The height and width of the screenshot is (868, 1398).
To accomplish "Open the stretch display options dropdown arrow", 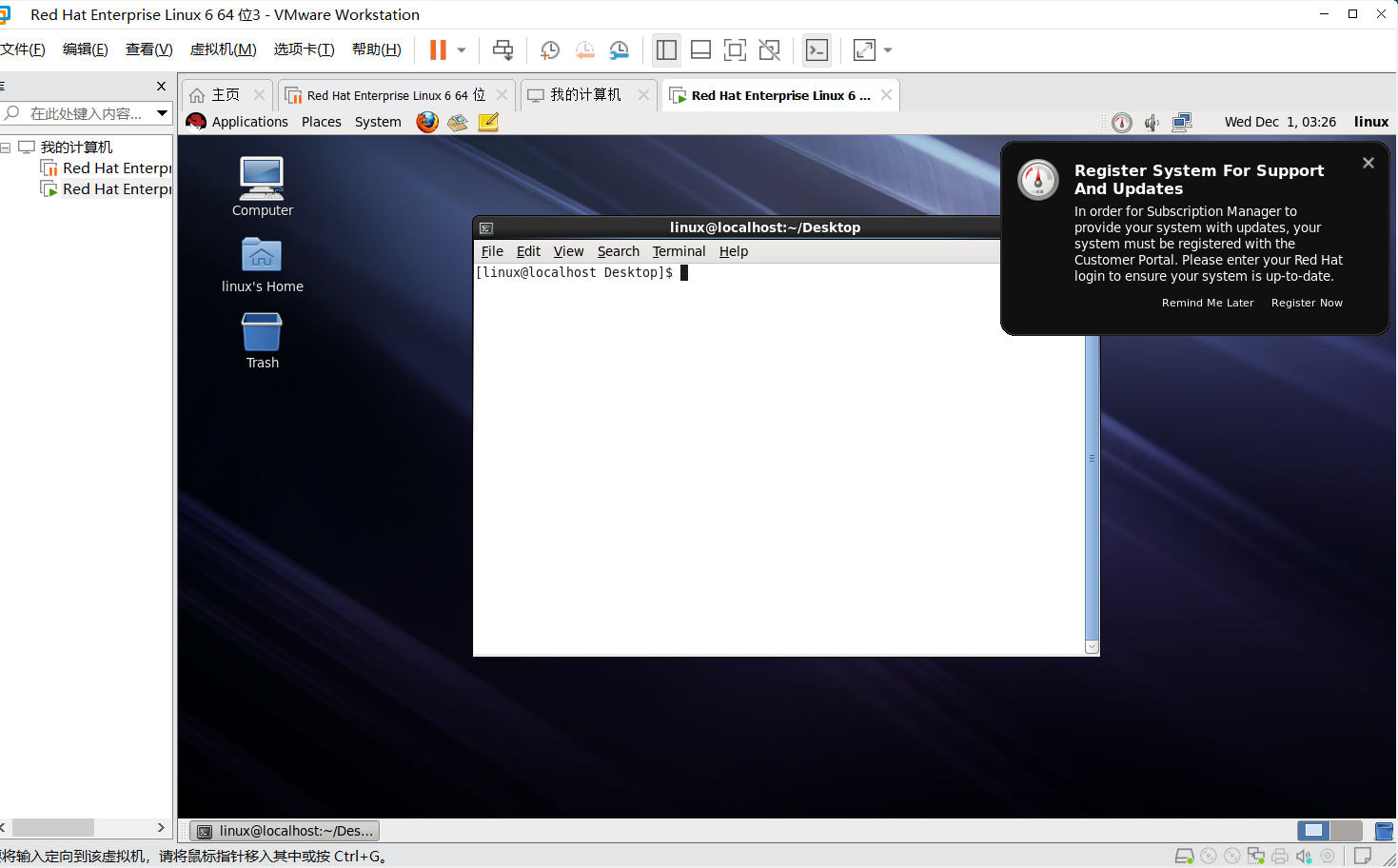I will (888, 50).
